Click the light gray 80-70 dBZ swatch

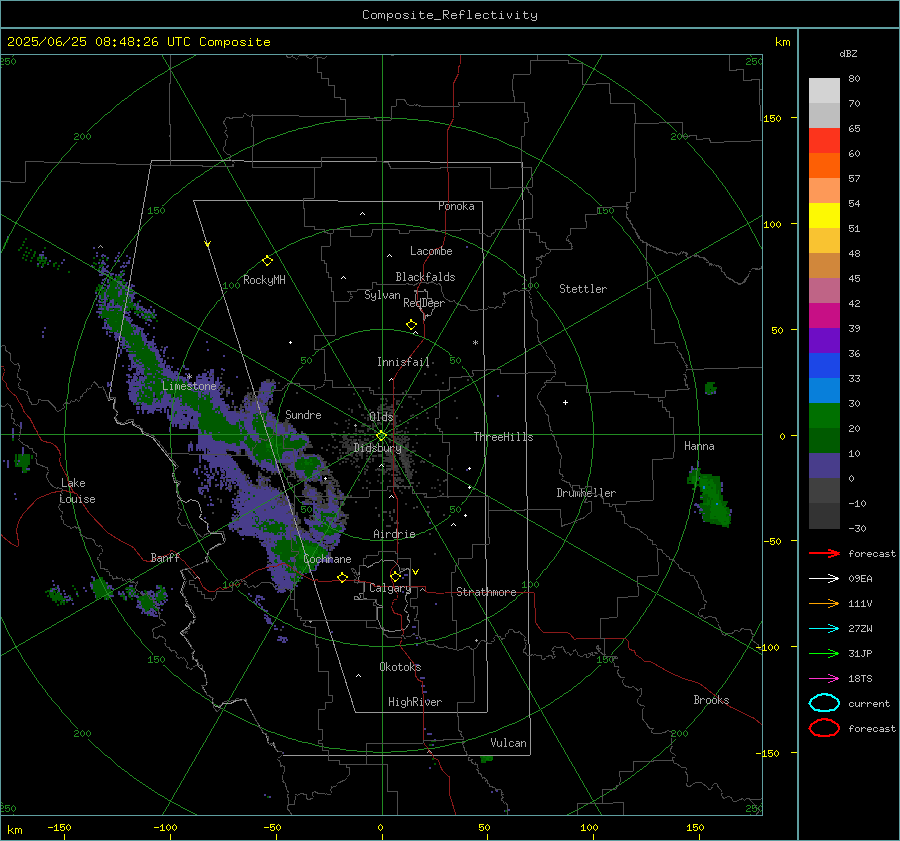pyautogui.click(x=824, y=91)
